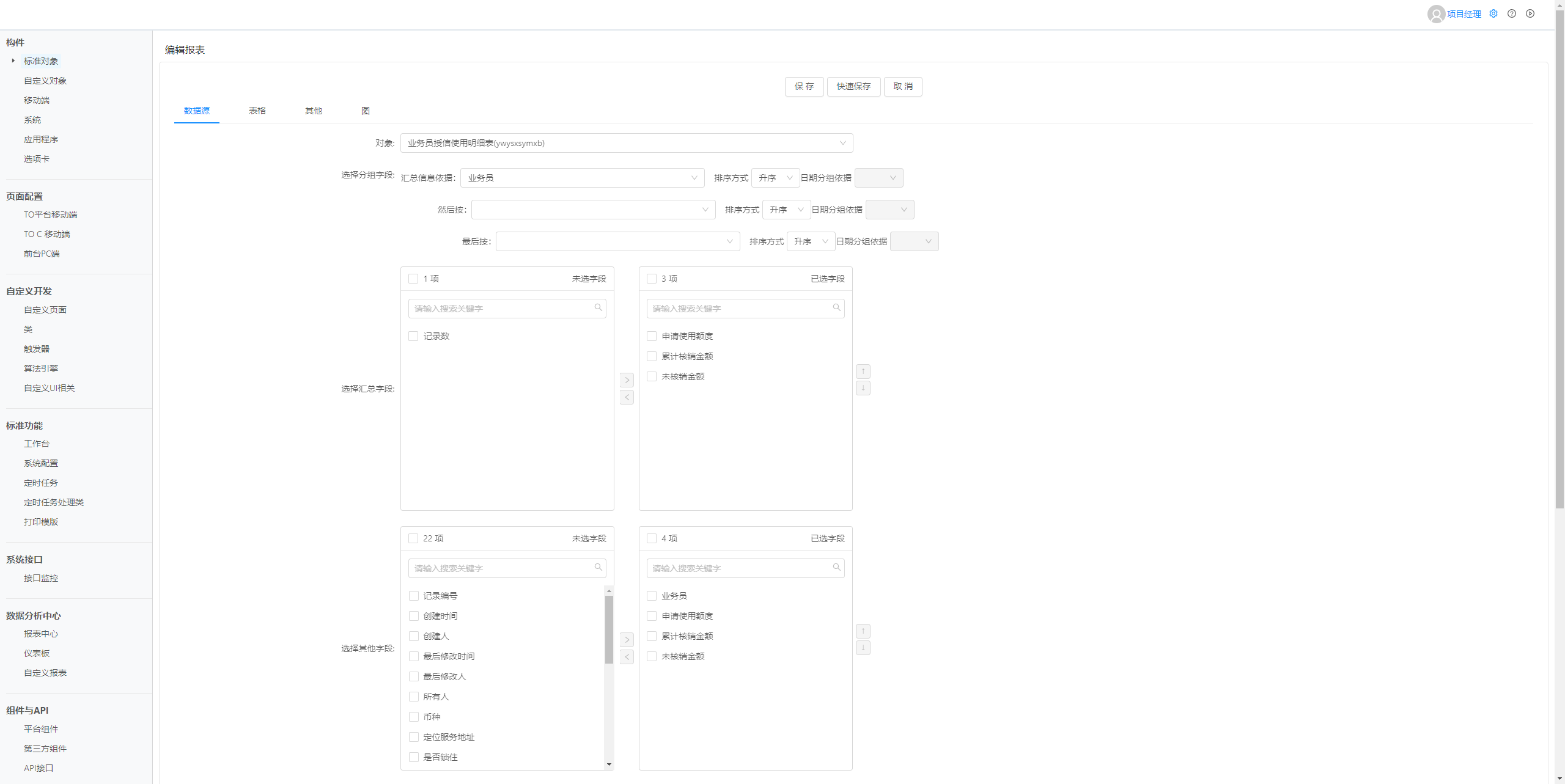This screenshot has width=1565, height=784.
Task: Open the 对象 object dropdown
Action: pyautogui.click(x=627, y=143)
